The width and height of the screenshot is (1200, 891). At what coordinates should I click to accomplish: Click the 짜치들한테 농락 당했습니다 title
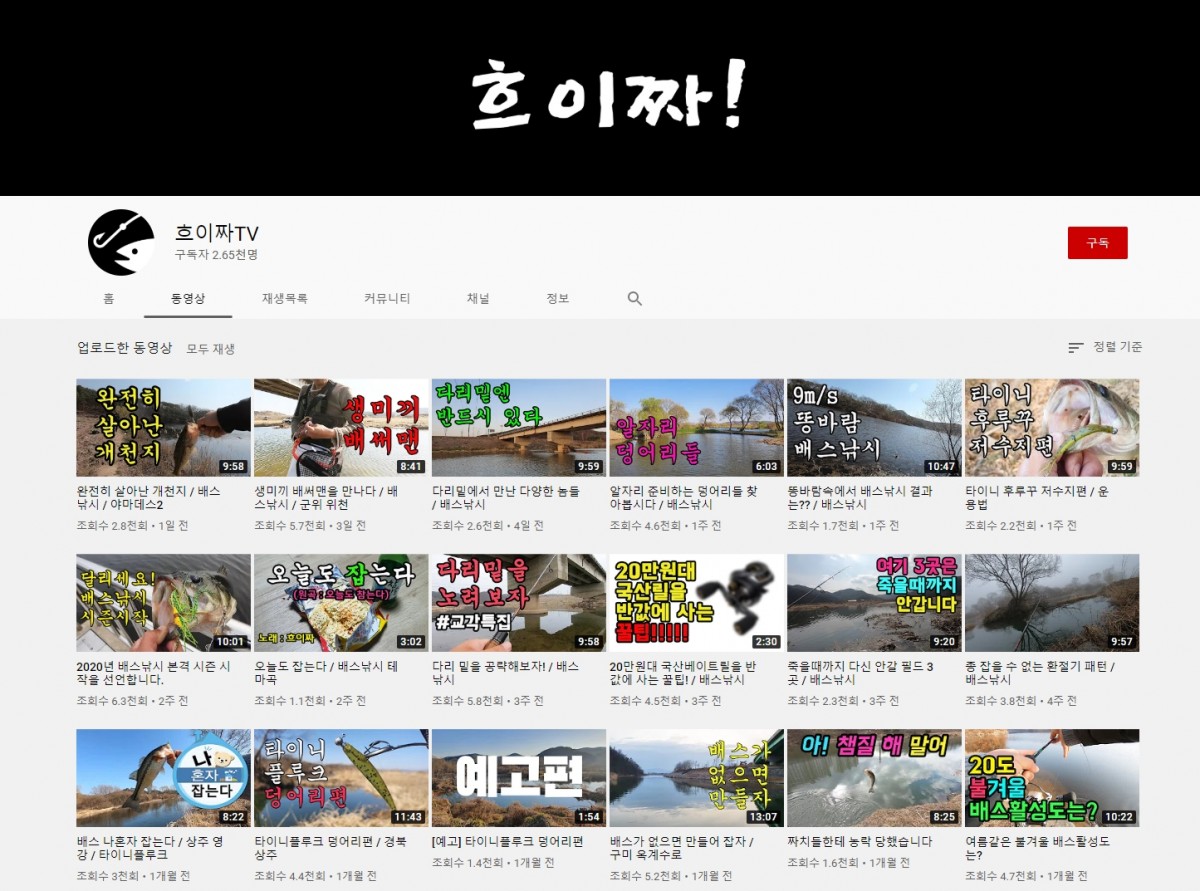click(860, 842)
